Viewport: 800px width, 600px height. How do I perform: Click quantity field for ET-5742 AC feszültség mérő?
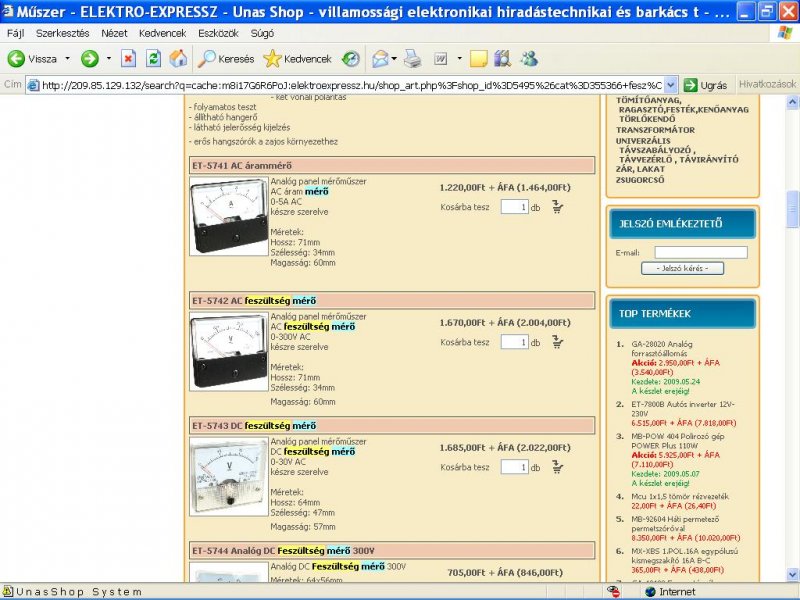(x=514, y=342)
